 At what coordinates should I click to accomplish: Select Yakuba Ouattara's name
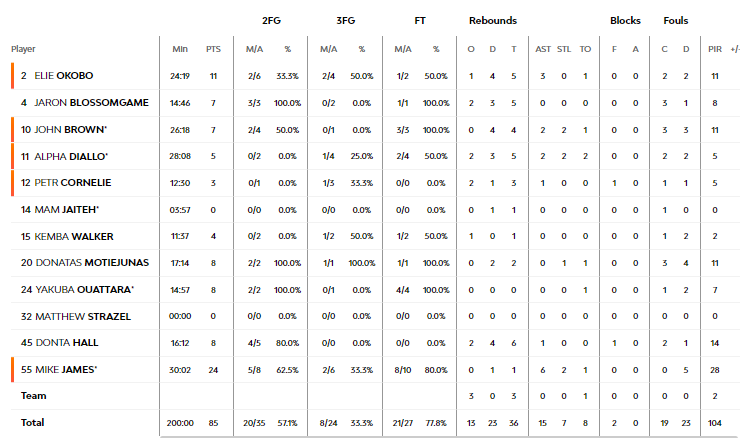[85, 289]
